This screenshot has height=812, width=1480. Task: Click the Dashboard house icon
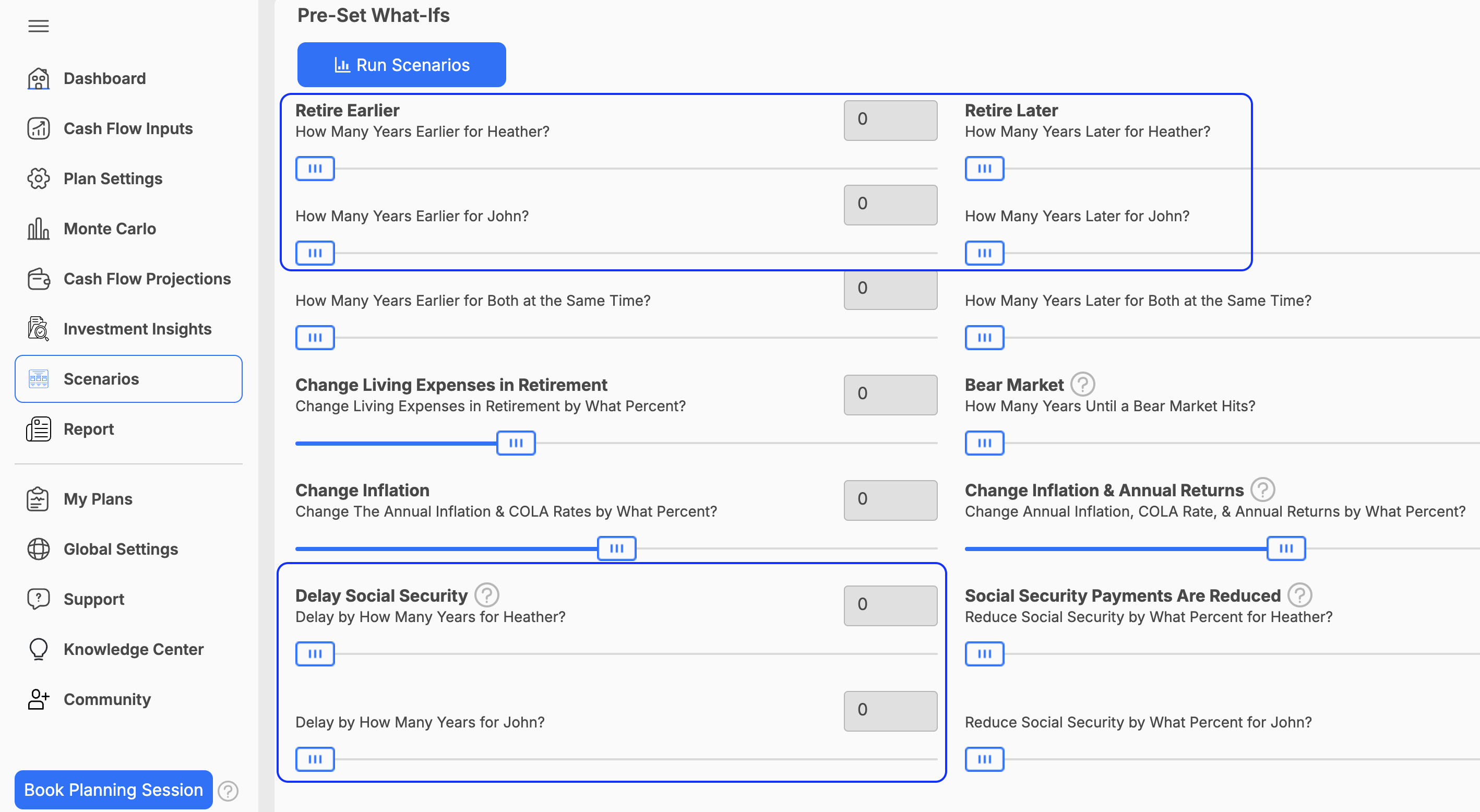(39, 79)
